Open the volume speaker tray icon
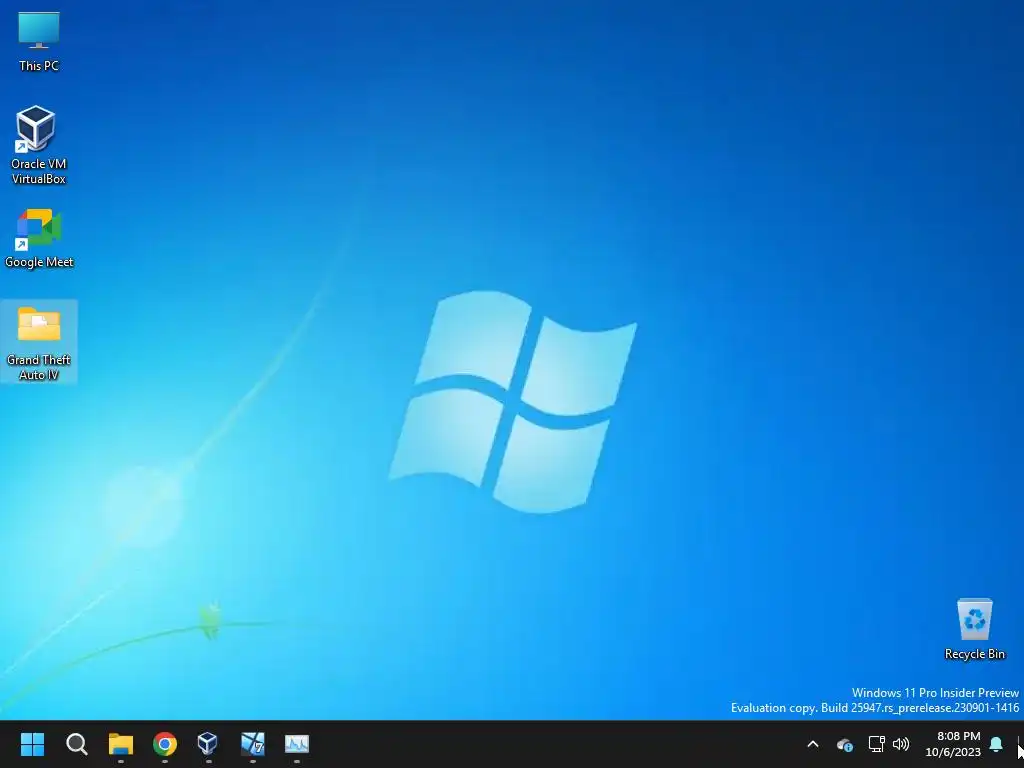This screenshot has height=768, width=1024. point(901,744)
